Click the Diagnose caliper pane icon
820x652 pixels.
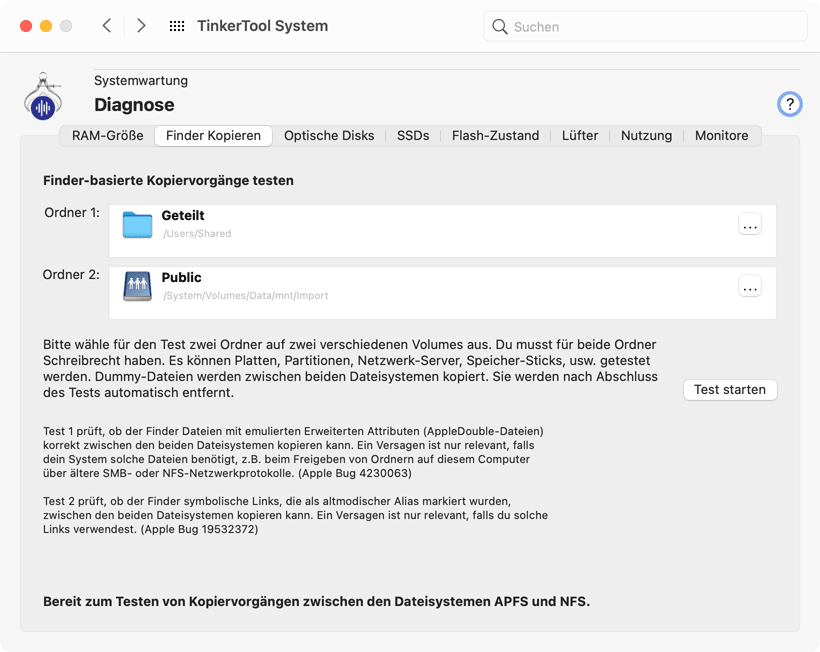(x=43, y=96)
